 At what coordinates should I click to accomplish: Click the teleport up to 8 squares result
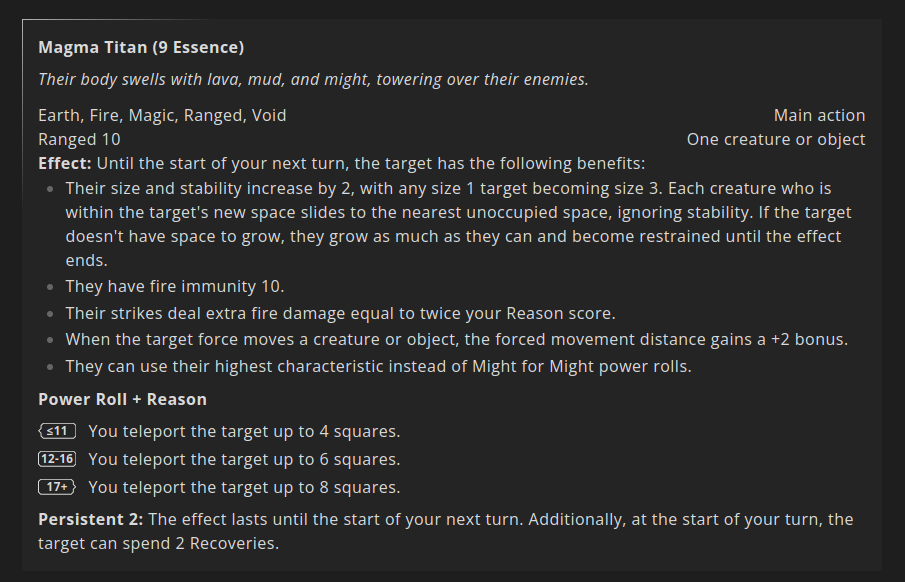(x=244, y=488)
